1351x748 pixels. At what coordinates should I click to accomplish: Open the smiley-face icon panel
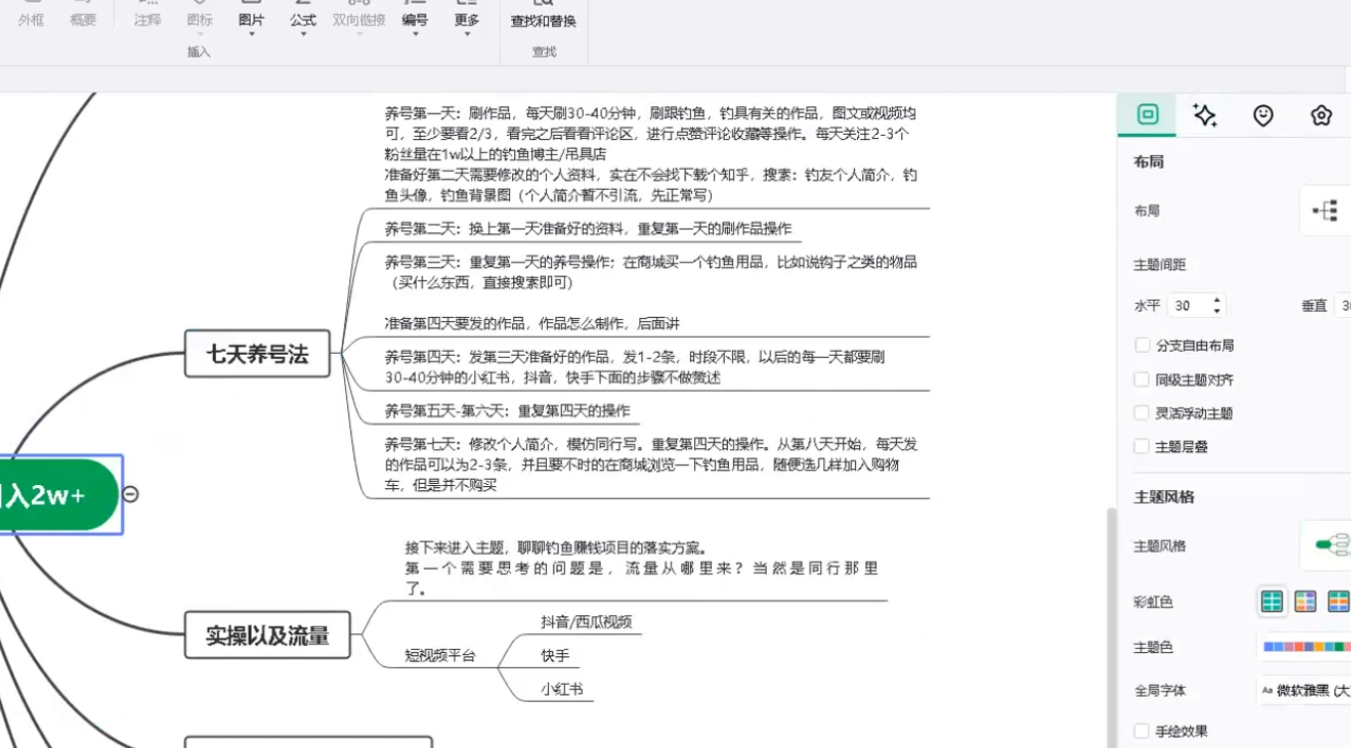(x=1263, y=115)
